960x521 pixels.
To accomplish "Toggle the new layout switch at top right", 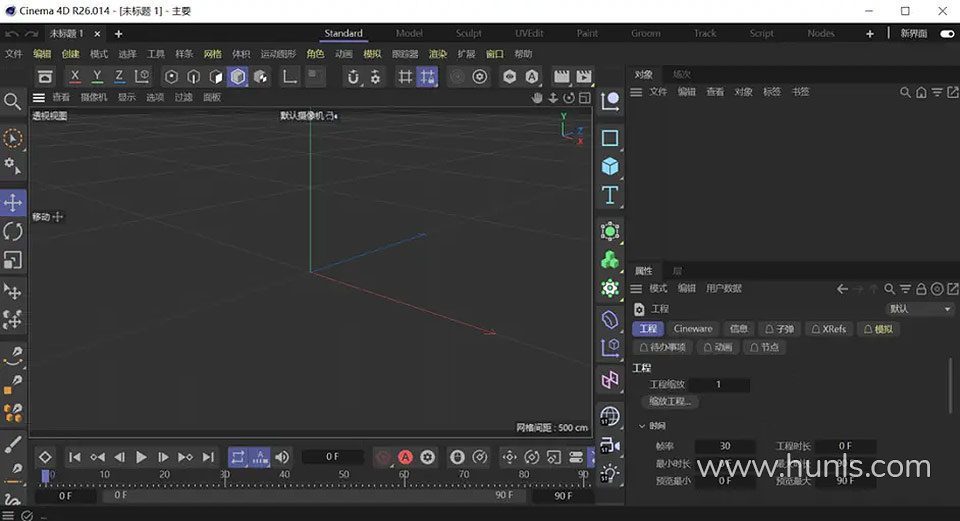I will (x=946, y=33).
